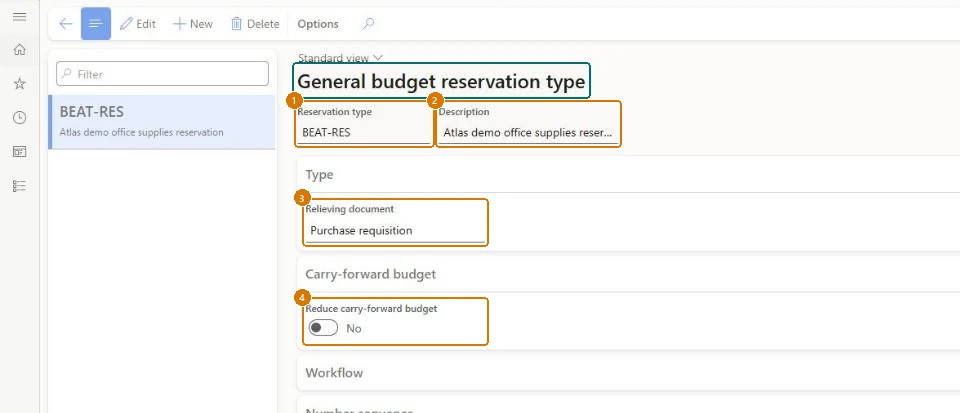Open the Options menu

(x=318, y=24)
